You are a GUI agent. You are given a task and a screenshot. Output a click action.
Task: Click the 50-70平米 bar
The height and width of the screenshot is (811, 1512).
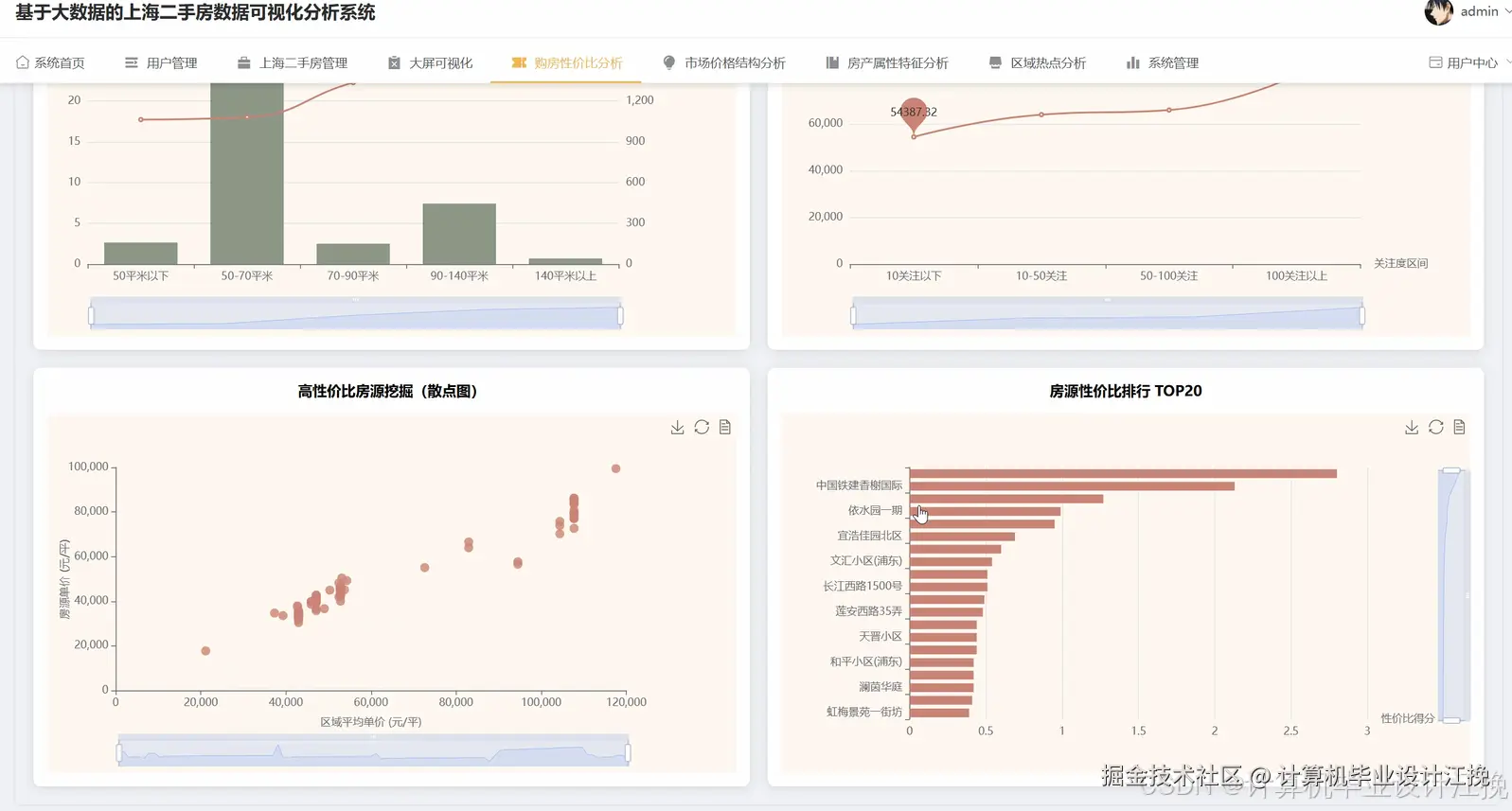point(247,173)
